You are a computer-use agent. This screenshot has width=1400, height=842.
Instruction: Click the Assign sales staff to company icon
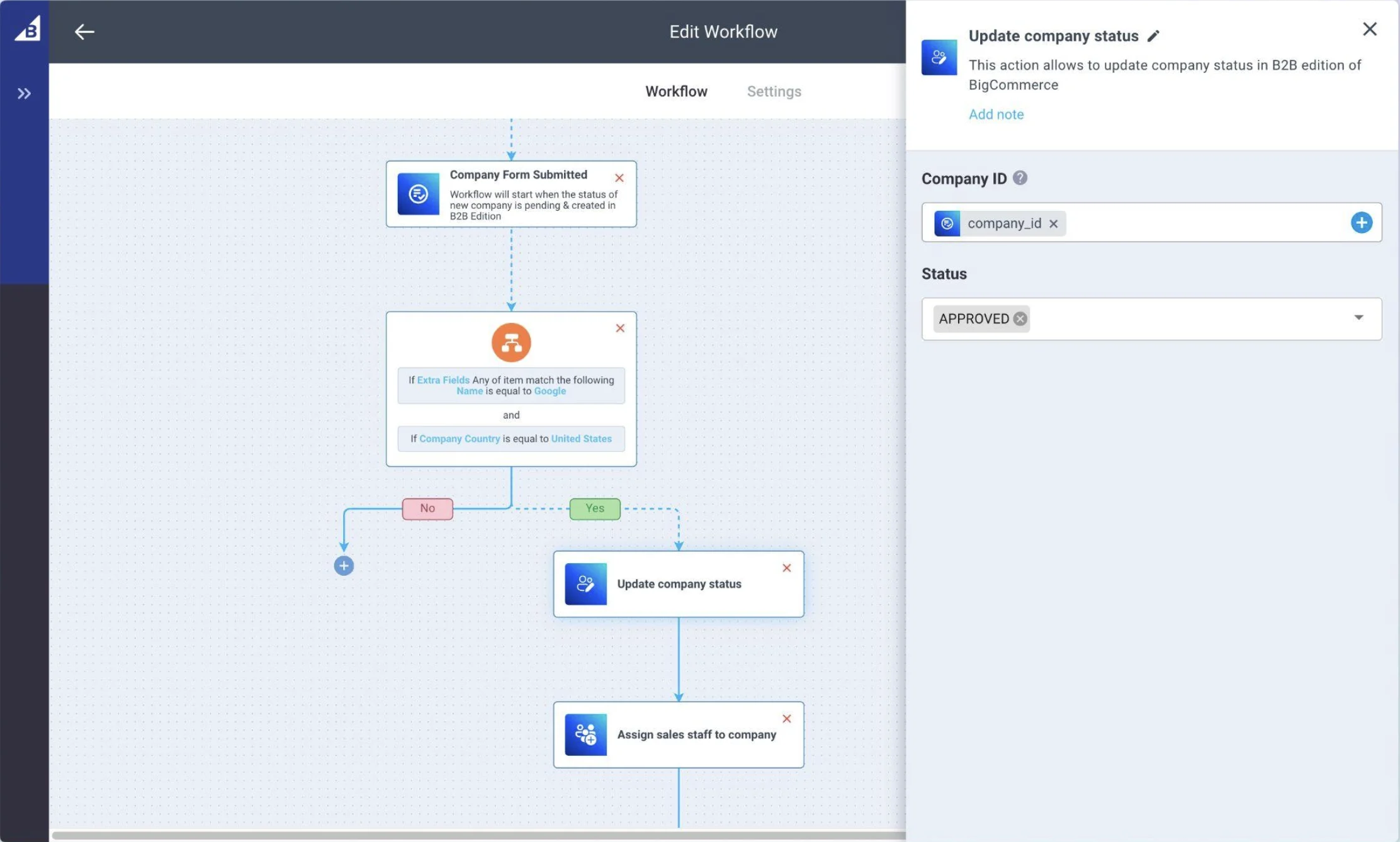(585, 734)
